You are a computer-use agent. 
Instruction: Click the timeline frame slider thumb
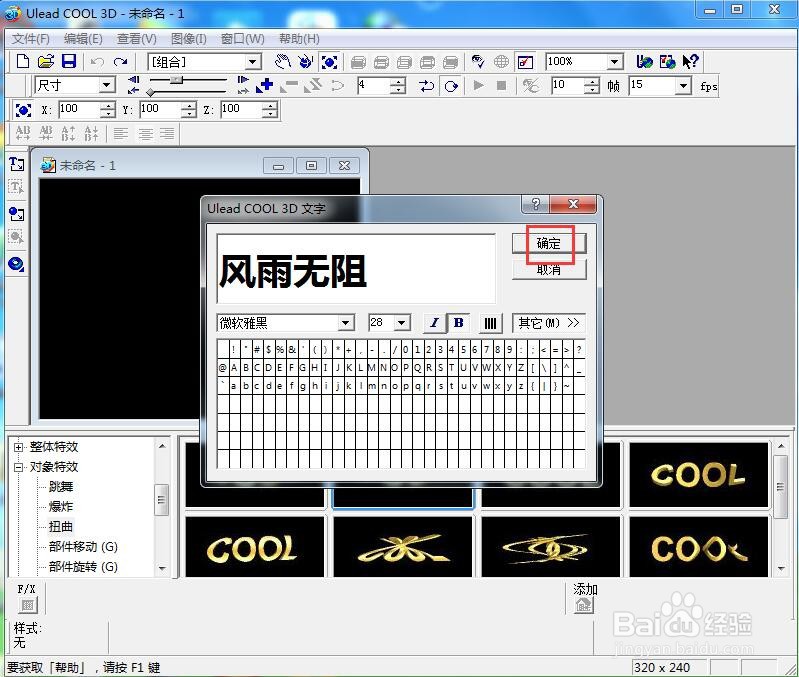[x=176, y=79]
